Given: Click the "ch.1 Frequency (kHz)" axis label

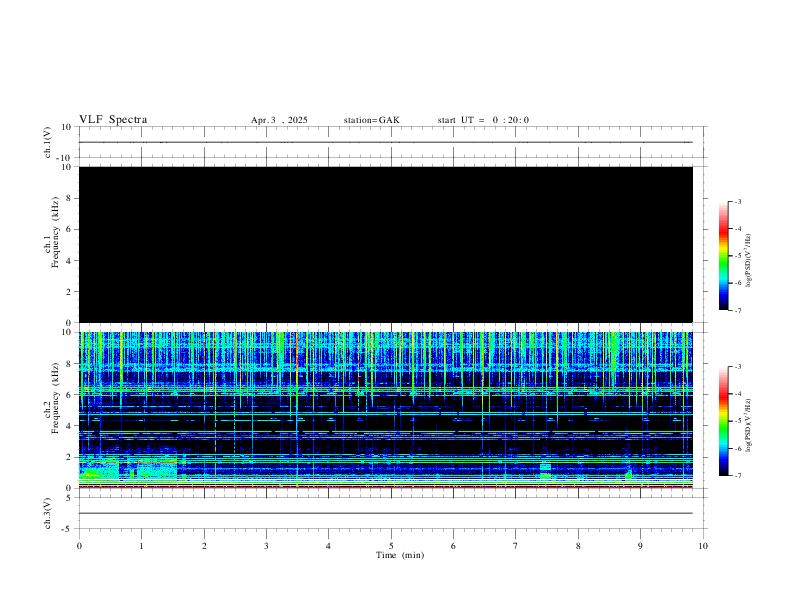Looking at the screenshot, I should coord(52,232).
